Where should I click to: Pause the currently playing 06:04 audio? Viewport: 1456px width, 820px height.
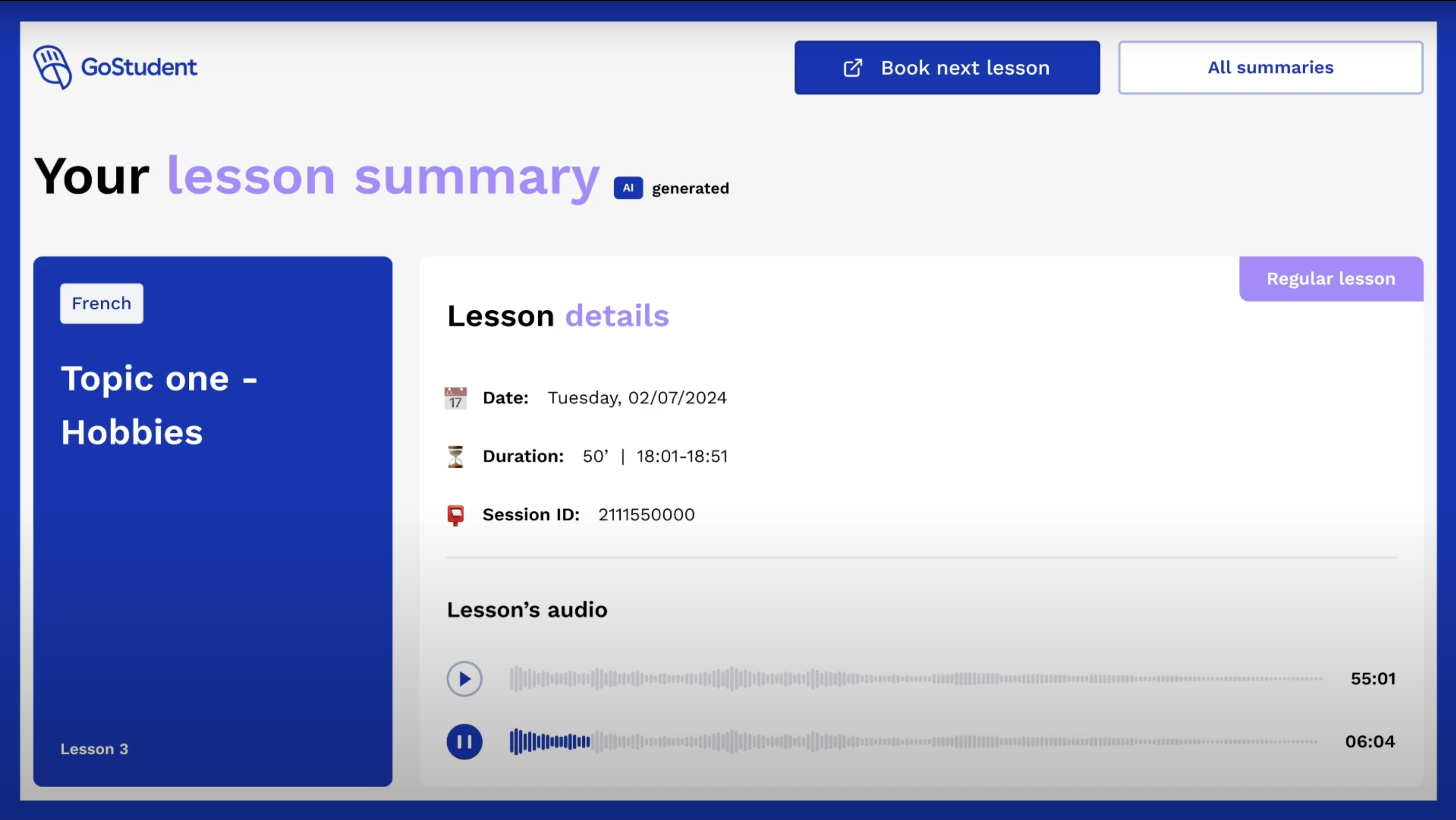point(464,742)
